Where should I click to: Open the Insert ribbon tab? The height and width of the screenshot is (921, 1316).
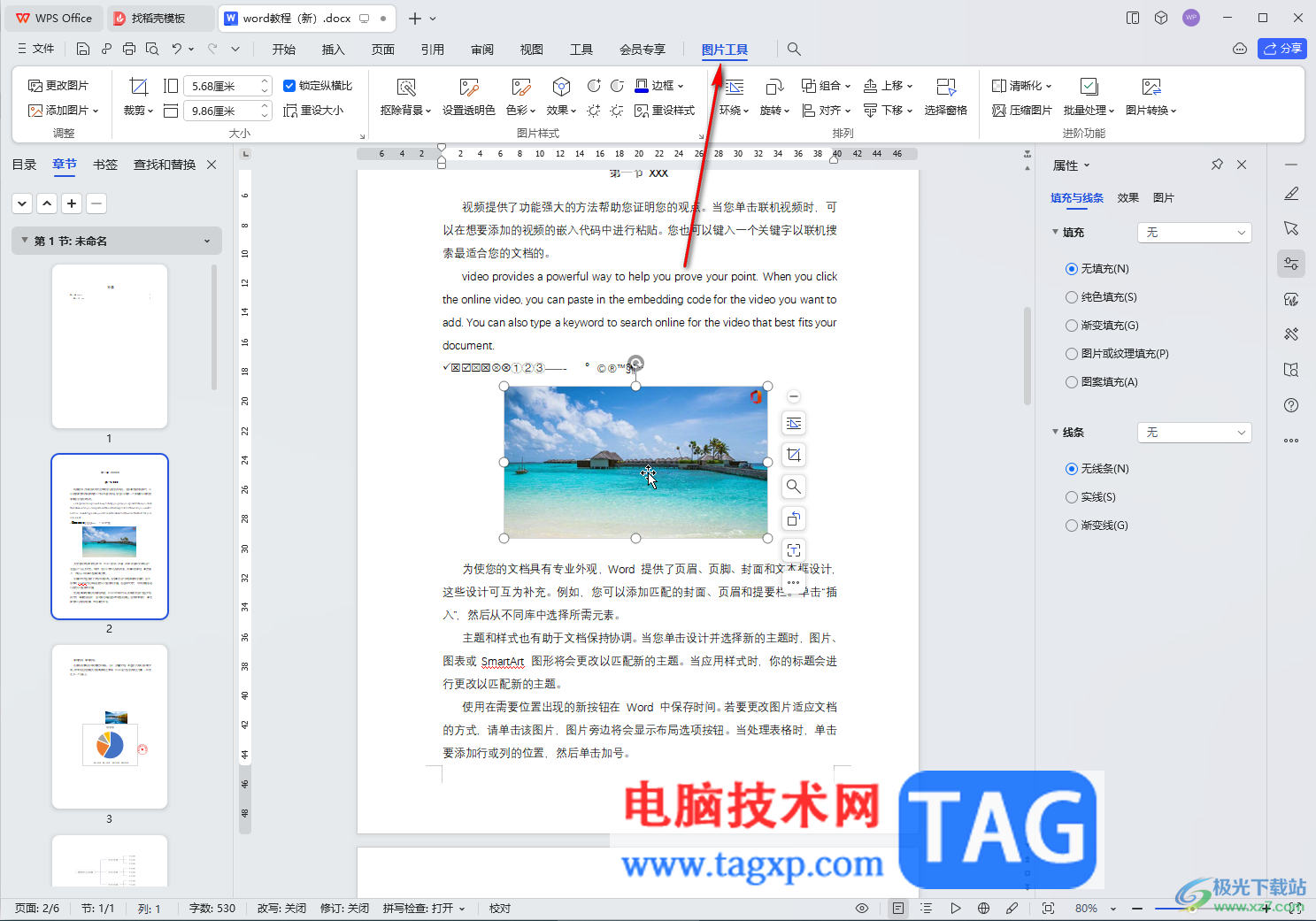334,50
